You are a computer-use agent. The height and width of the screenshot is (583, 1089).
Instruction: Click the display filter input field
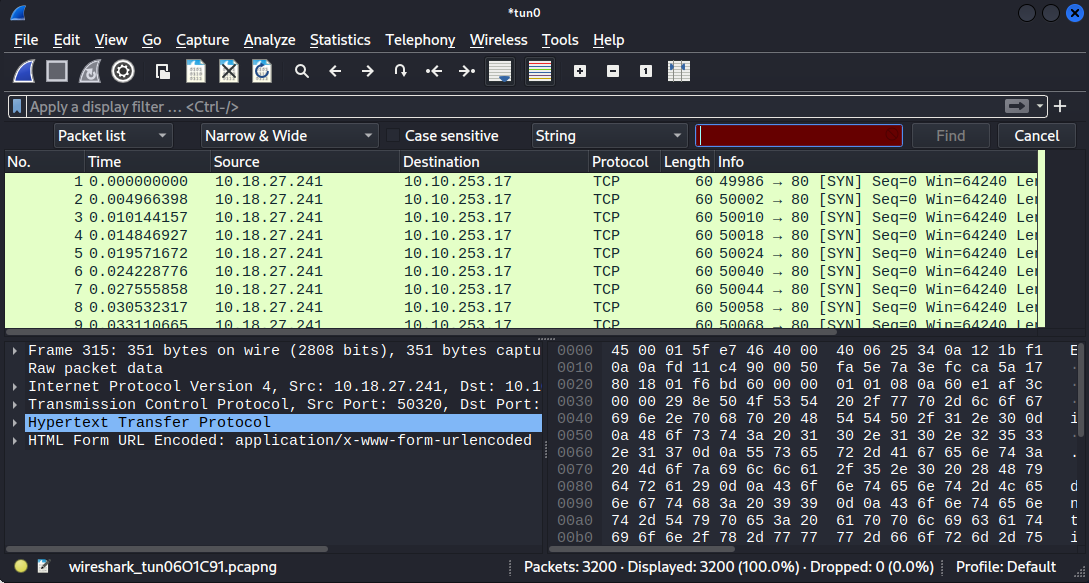514,106
